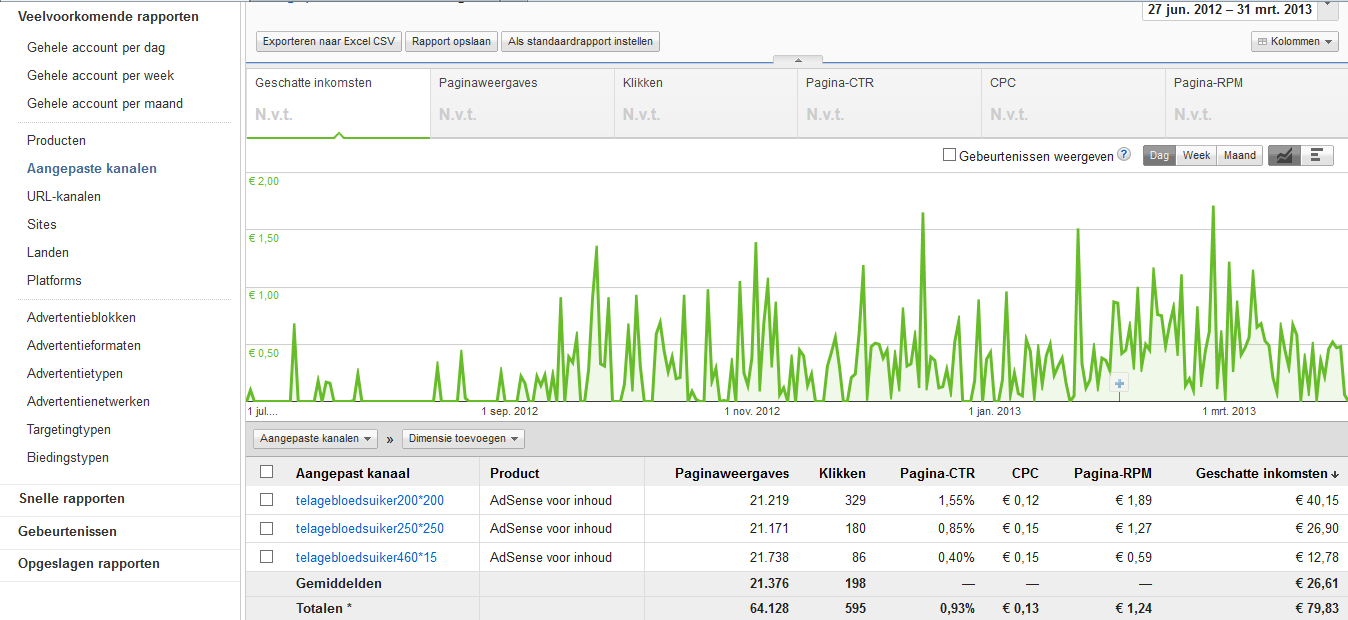Open telagebloedsuiker460*15 channel link
The image size is (1348, 620).
pos(366,556)
